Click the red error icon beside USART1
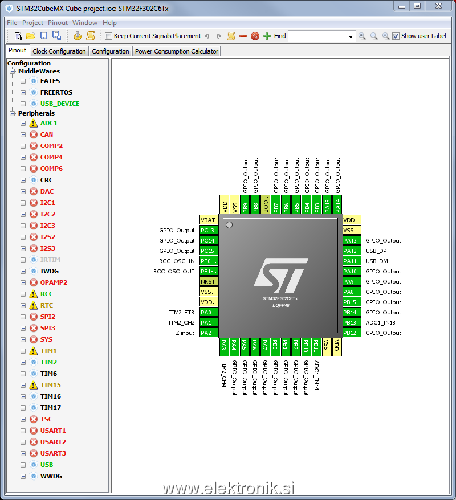The height and width of the screenshot is (500, 456). tap(34, 430)
